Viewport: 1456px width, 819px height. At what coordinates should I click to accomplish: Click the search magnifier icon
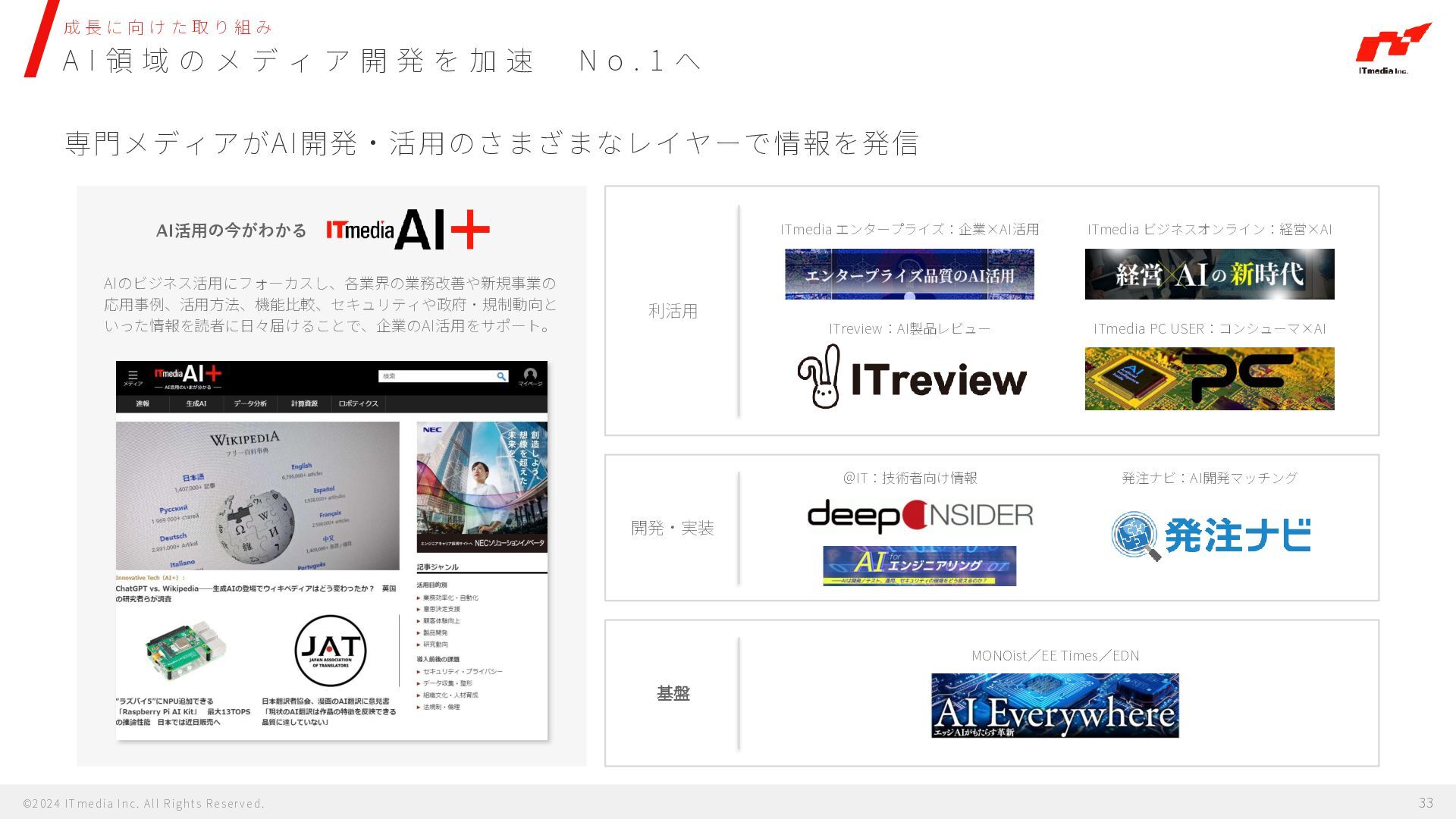(x=501, y=376)
